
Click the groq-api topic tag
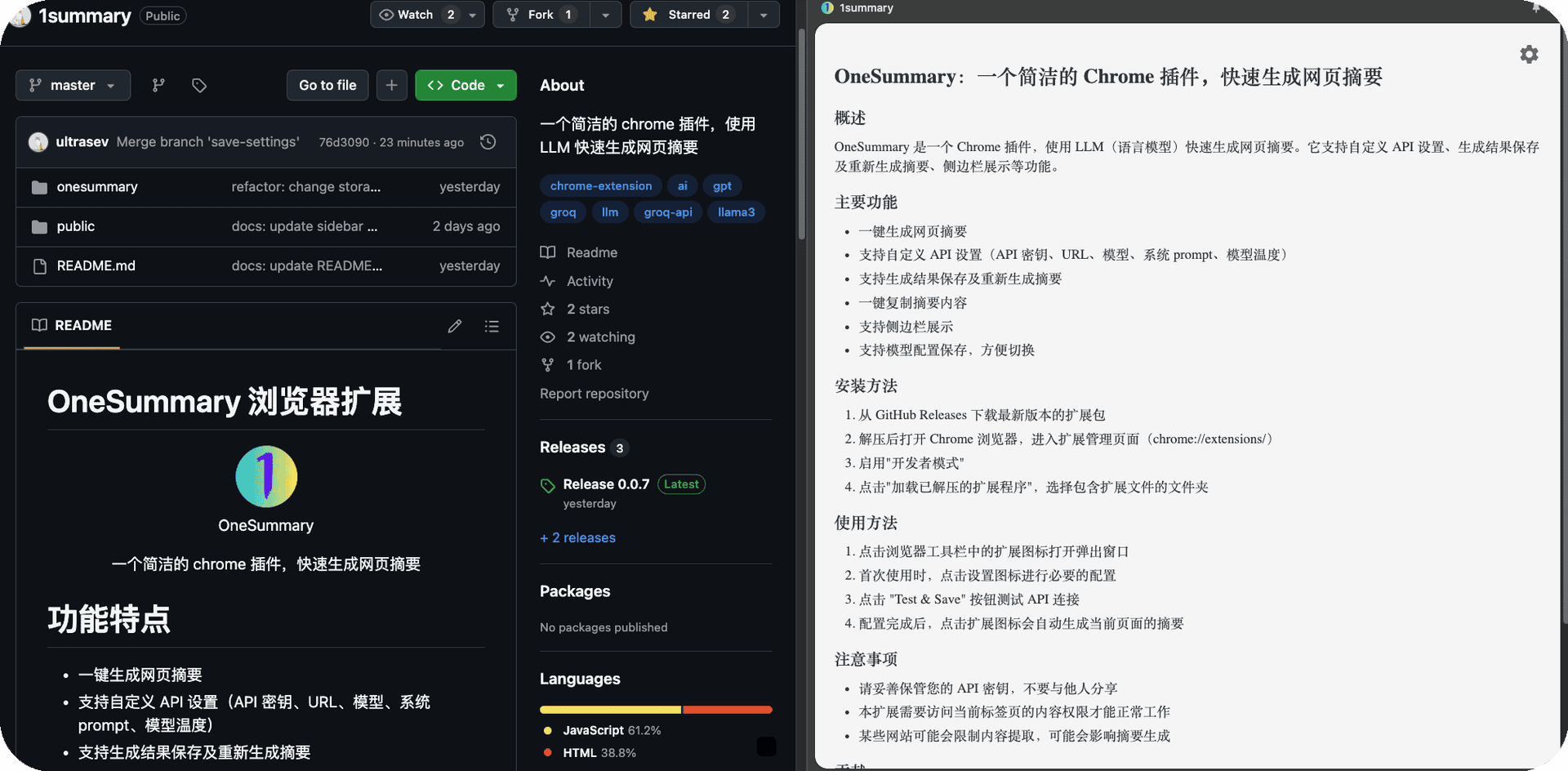tap(668, 212)
